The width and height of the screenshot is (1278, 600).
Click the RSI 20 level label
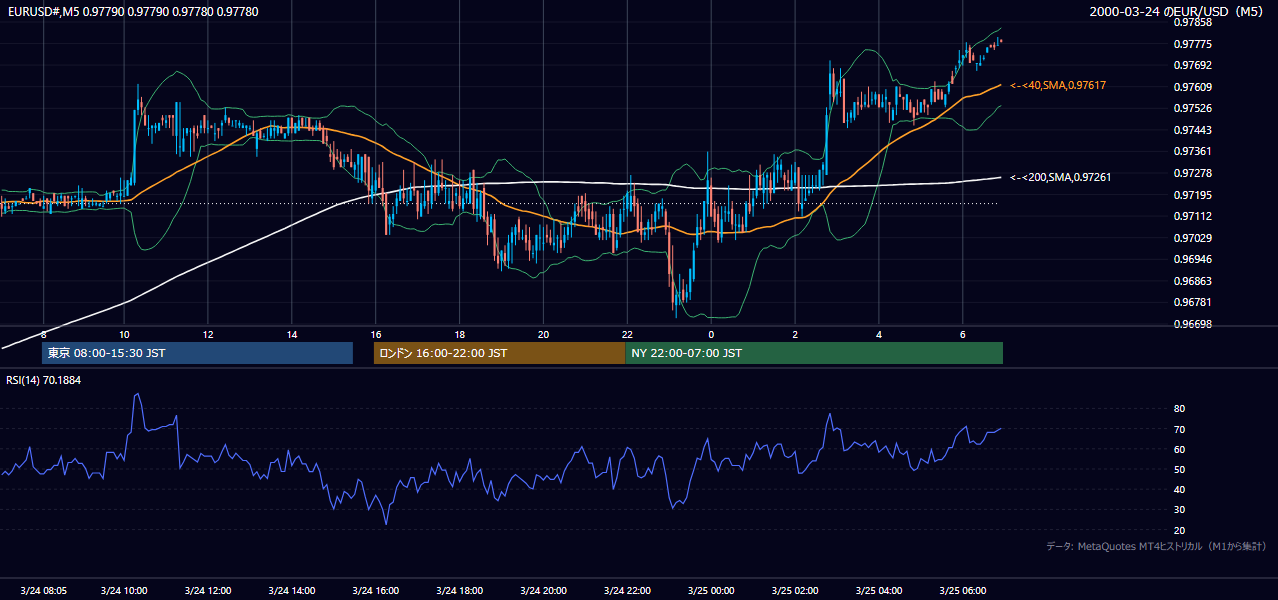click(x=1179, y=531)
